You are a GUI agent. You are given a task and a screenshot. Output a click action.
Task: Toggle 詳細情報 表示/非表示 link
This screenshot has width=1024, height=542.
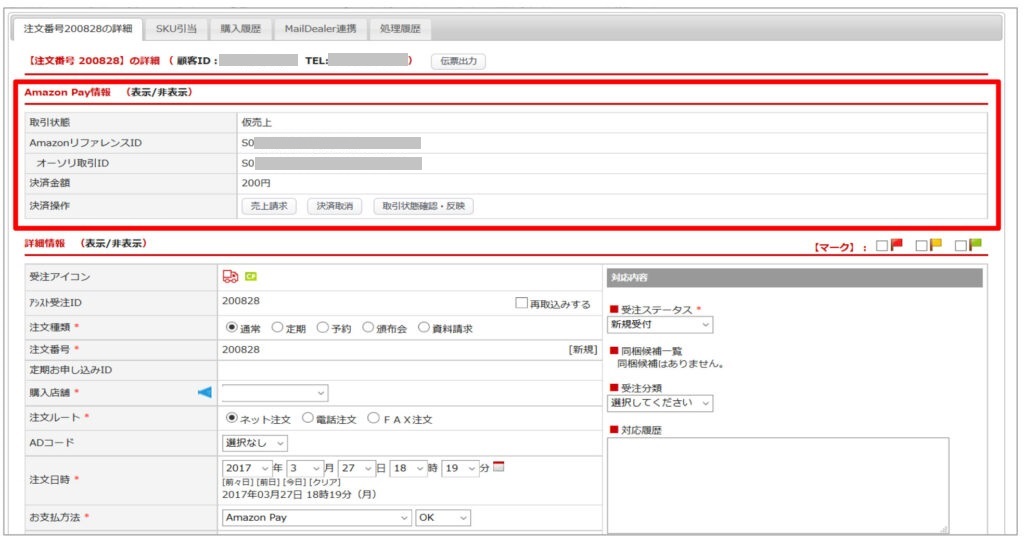[114, 243]
